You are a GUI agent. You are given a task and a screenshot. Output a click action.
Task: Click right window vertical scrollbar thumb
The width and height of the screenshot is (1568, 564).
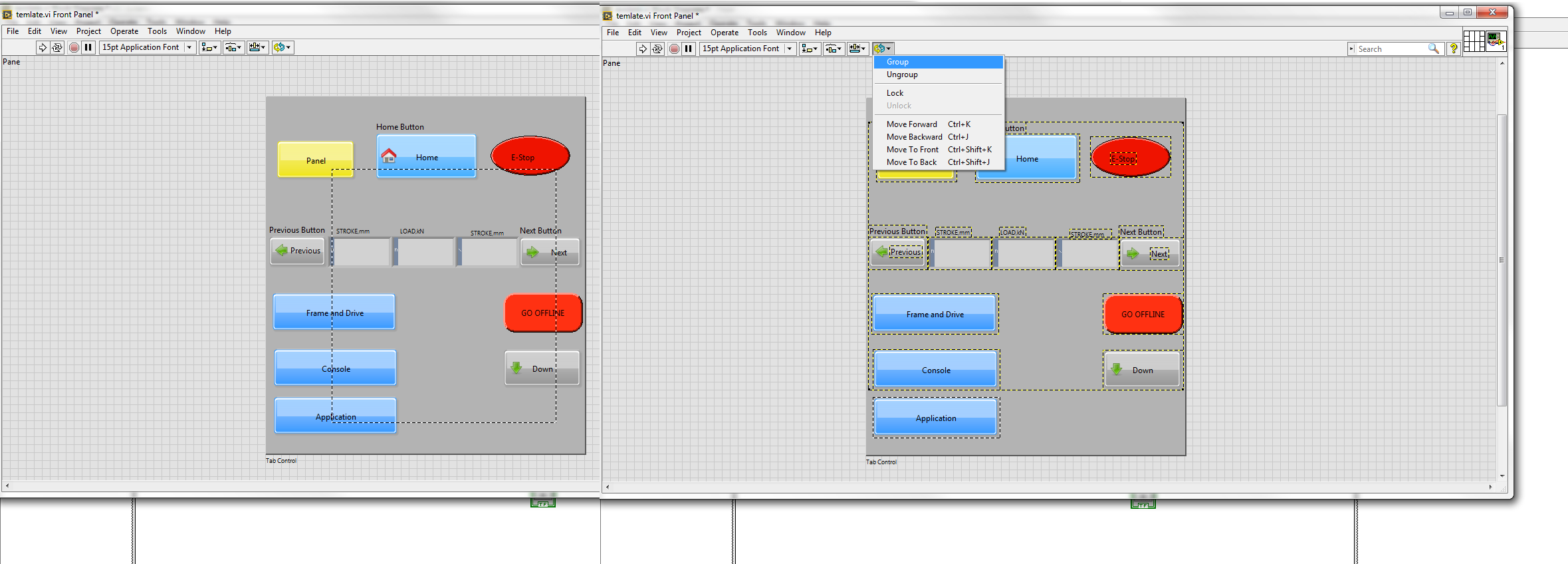tap(1502, 260)
